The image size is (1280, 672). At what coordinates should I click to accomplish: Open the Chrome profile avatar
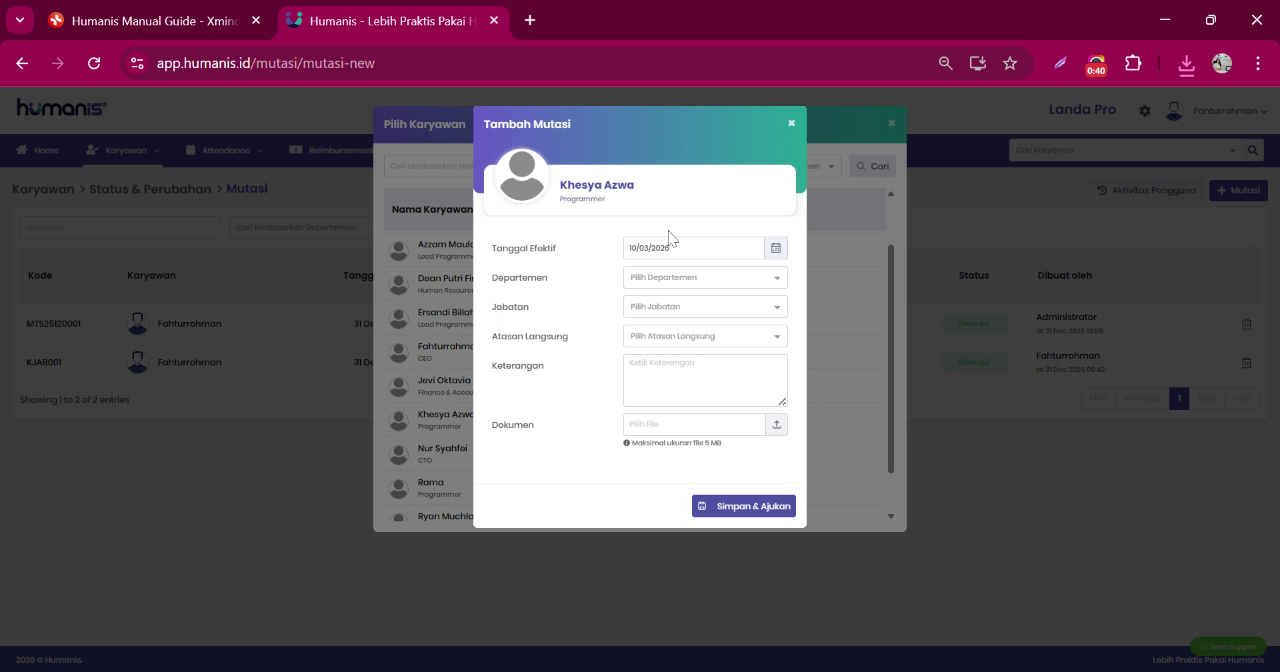coord(1222,63)
